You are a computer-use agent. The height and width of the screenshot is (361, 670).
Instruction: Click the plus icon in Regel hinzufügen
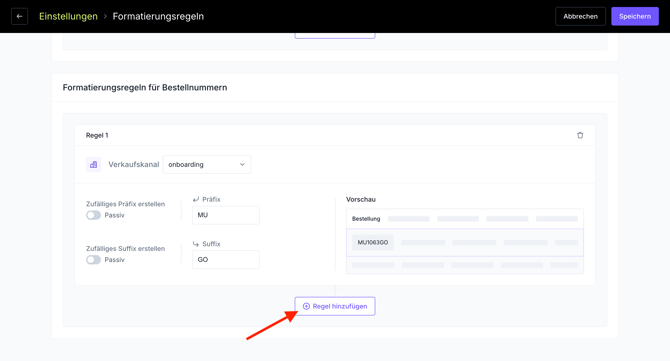click(306, 306)
